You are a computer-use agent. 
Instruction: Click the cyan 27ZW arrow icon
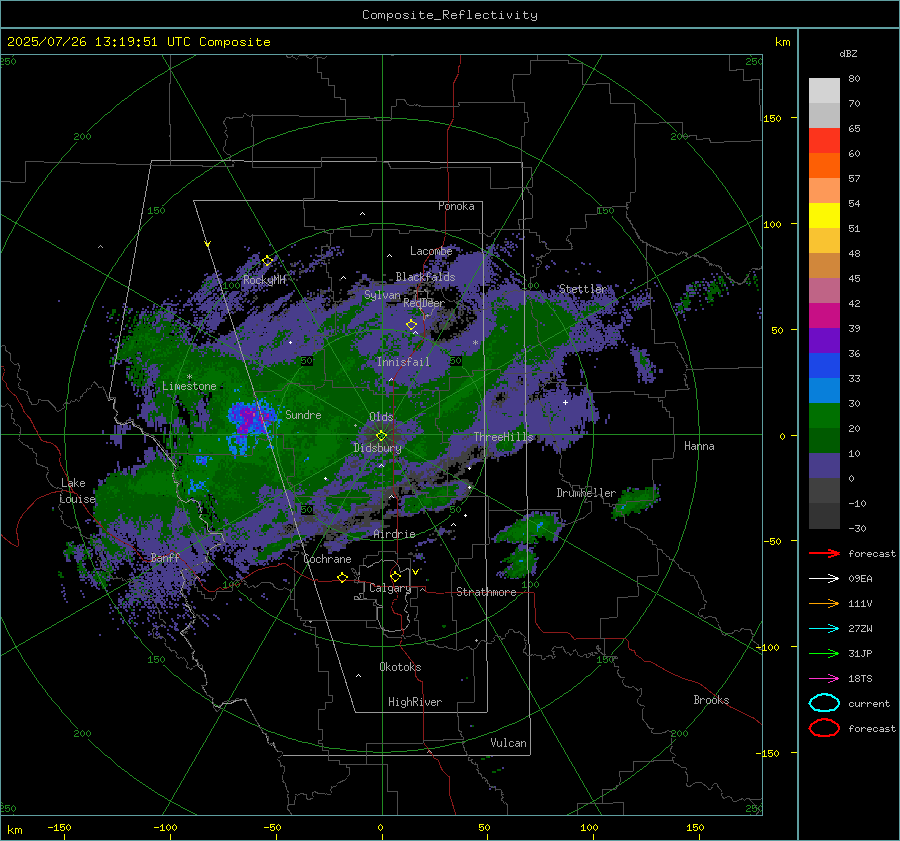pyautogui.click(x=824, y=629)
